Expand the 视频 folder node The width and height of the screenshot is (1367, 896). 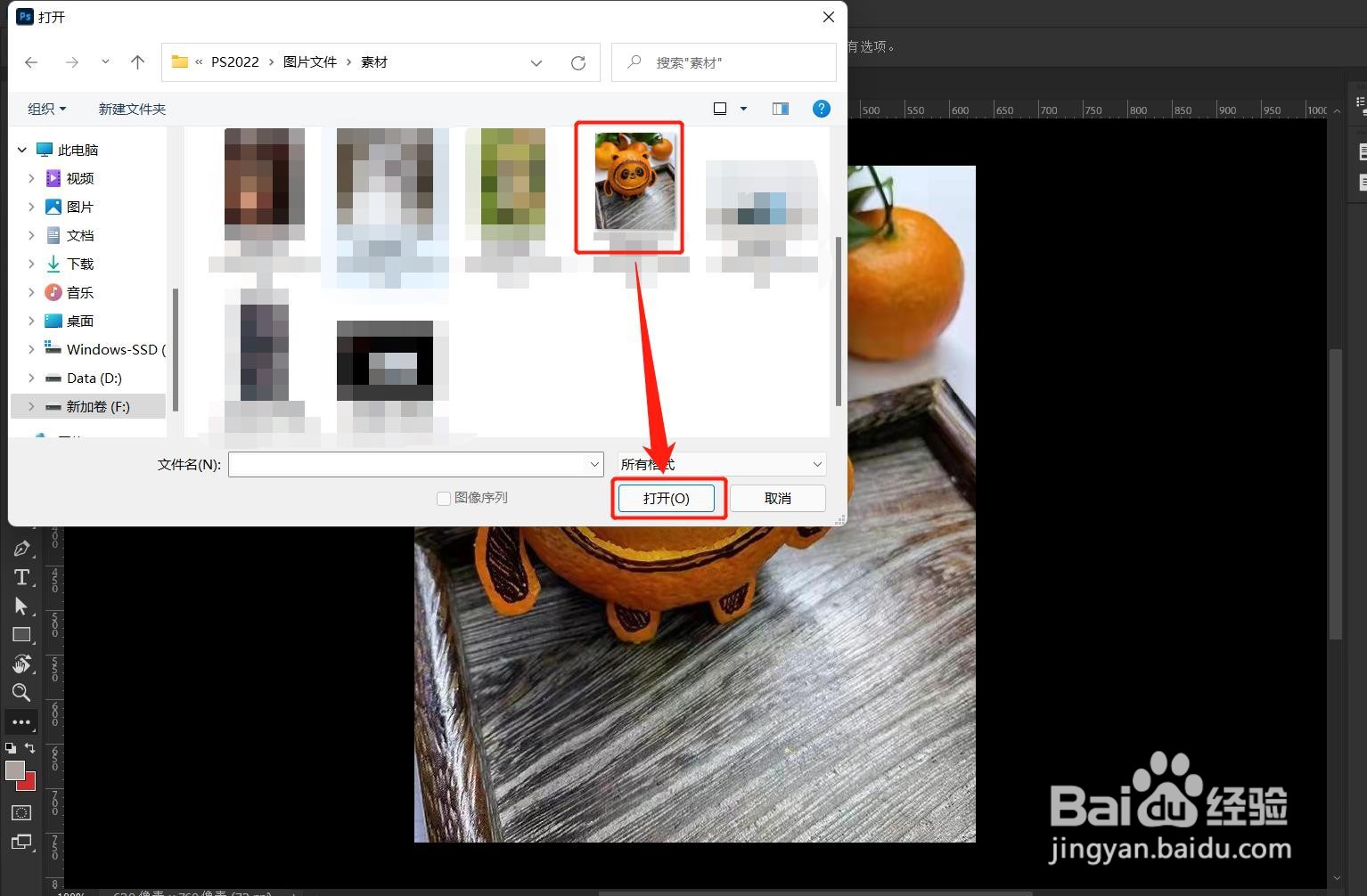(x=31, y=178)
